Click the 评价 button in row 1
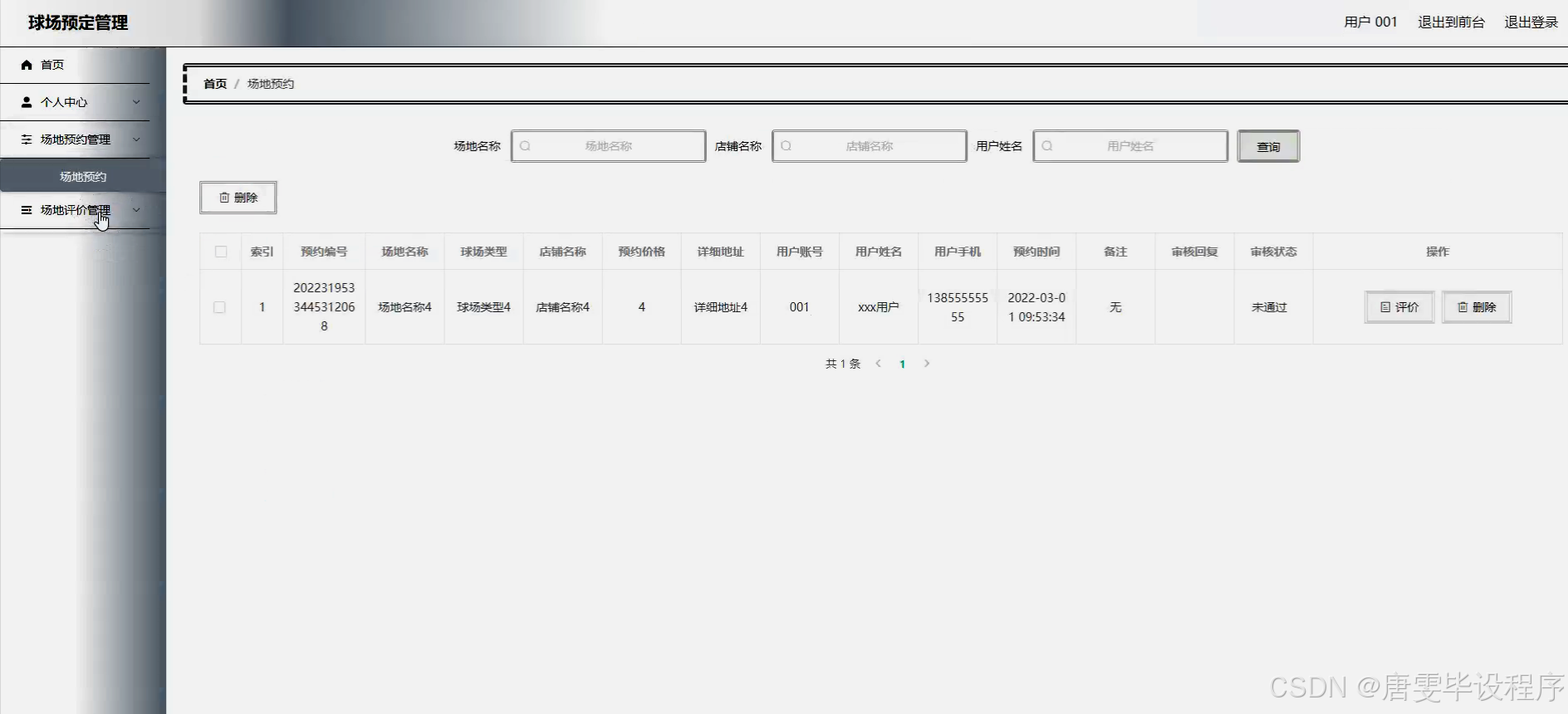This screenshot has width=1568, height=714. point(1399,307)
